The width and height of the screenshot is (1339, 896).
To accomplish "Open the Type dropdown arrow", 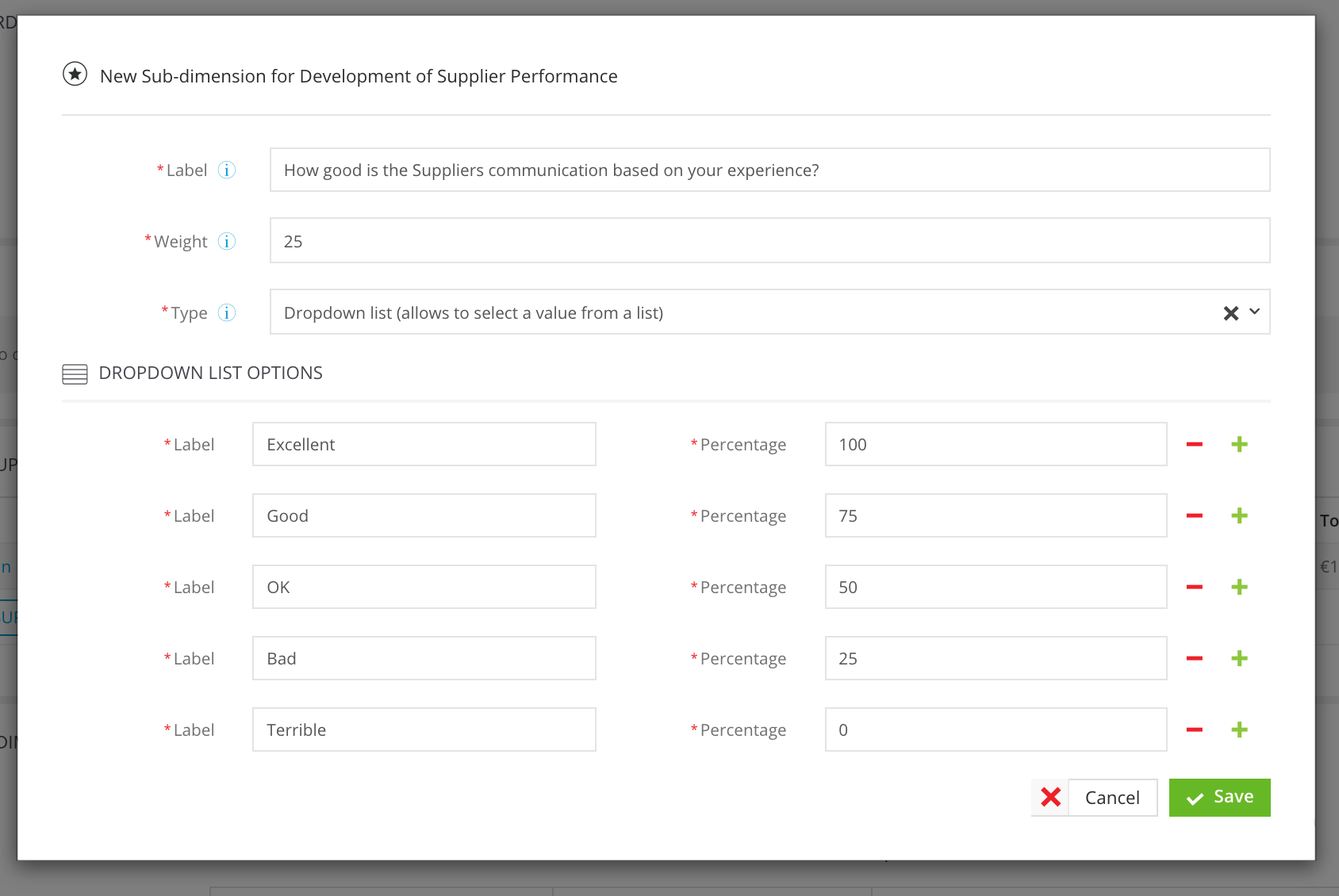I will (x=1254, y=312).
